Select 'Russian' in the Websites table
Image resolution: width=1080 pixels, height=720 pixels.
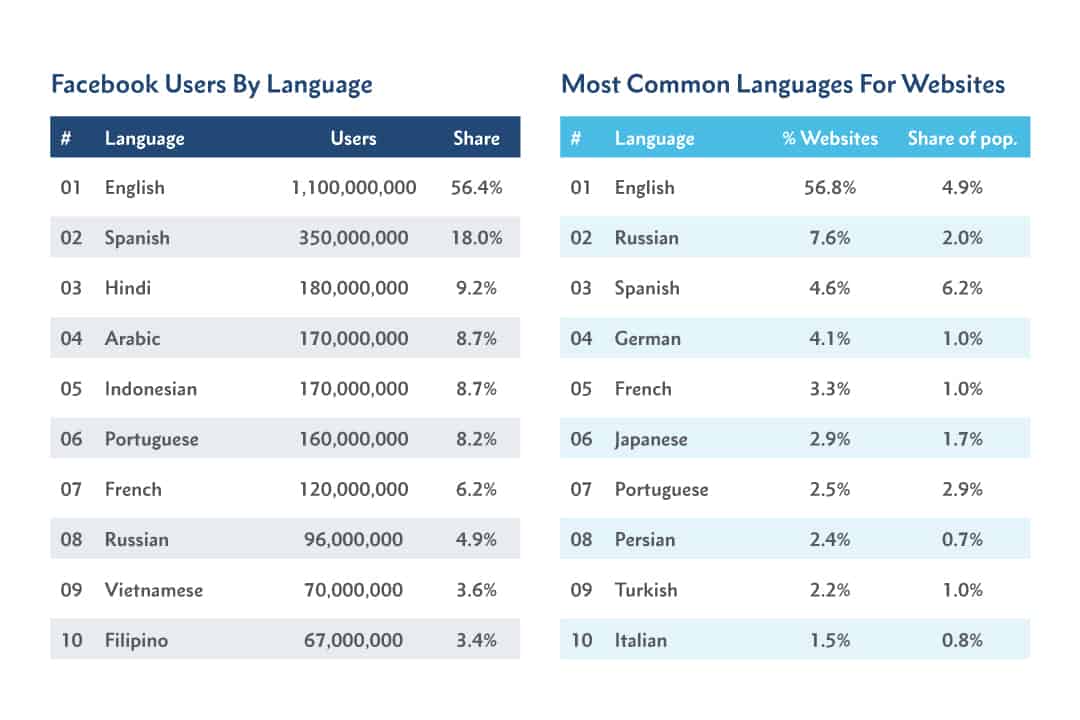647,238
